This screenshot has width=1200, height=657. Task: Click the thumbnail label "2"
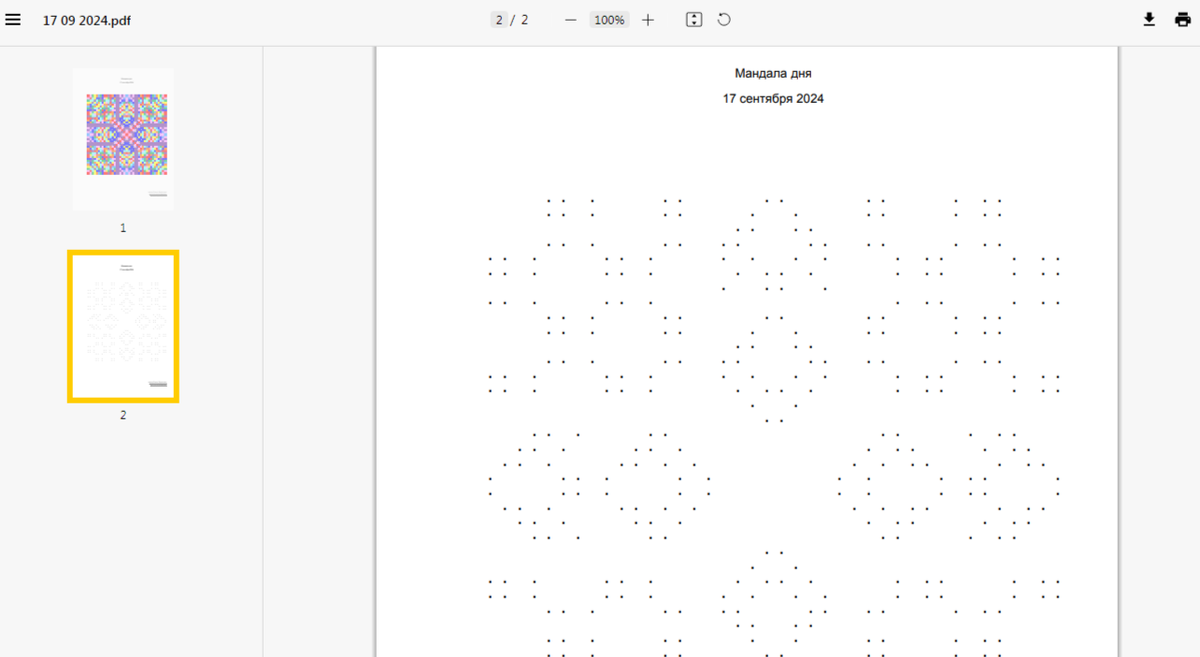pyautogui.click(x=123, y=415)
